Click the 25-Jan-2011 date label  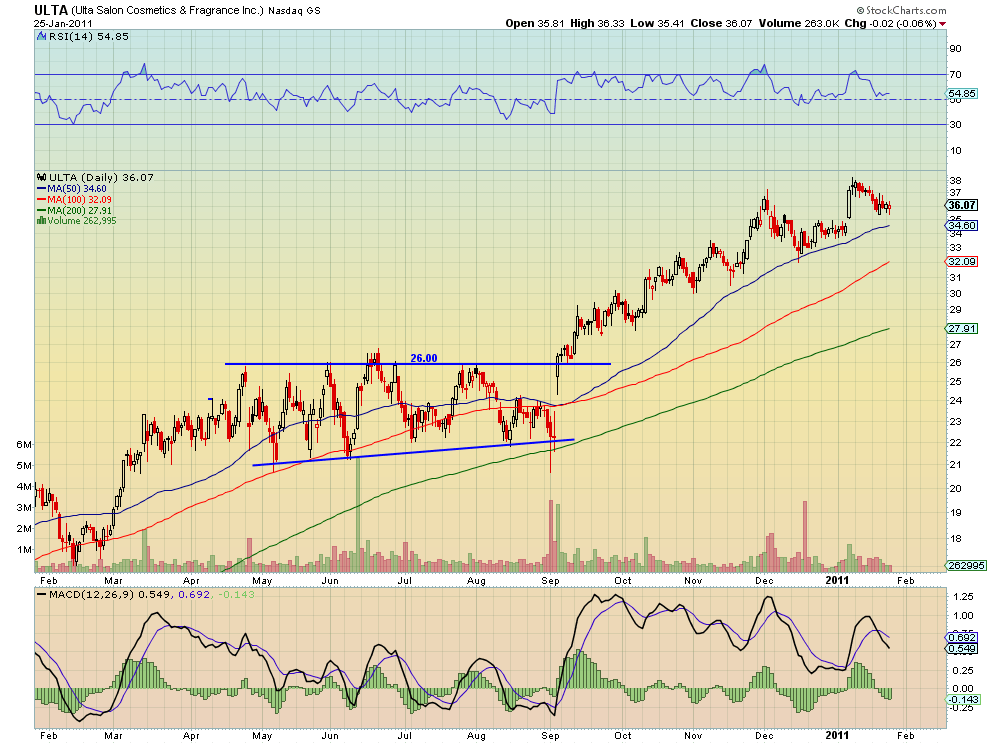point(63,23)
